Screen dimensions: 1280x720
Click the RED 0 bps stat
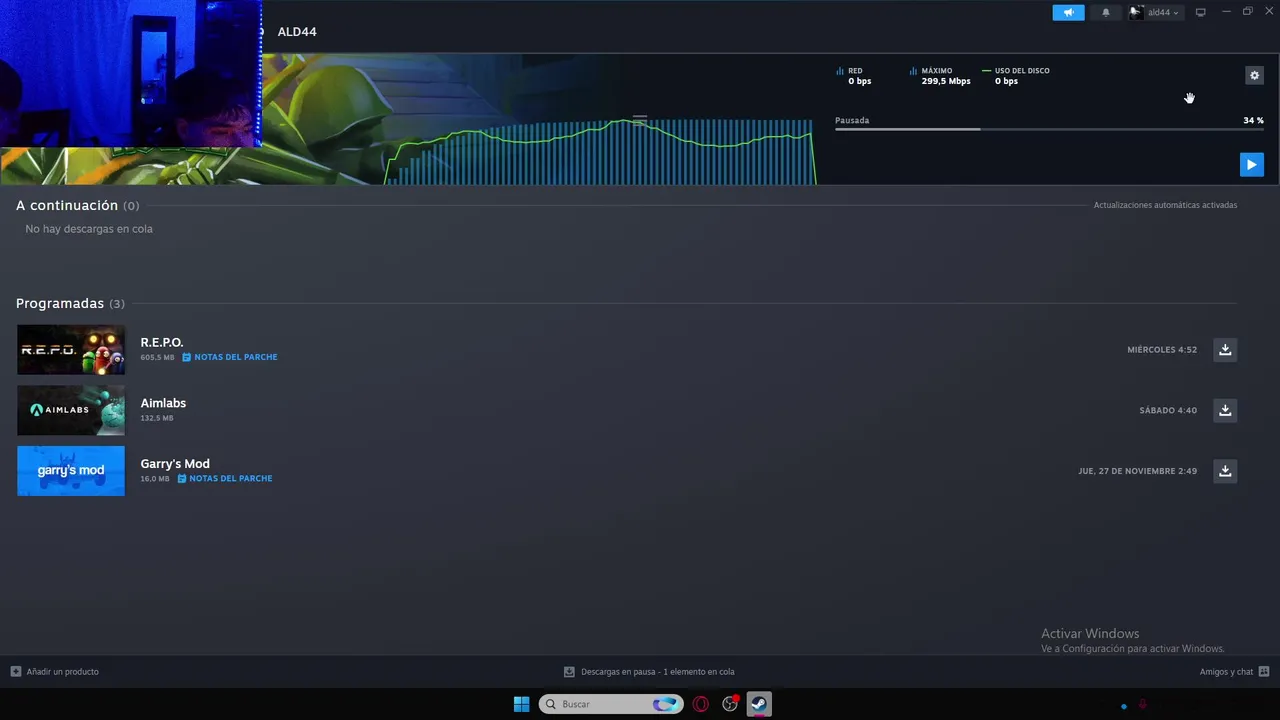pyautogui.click(x=854, y=76)
